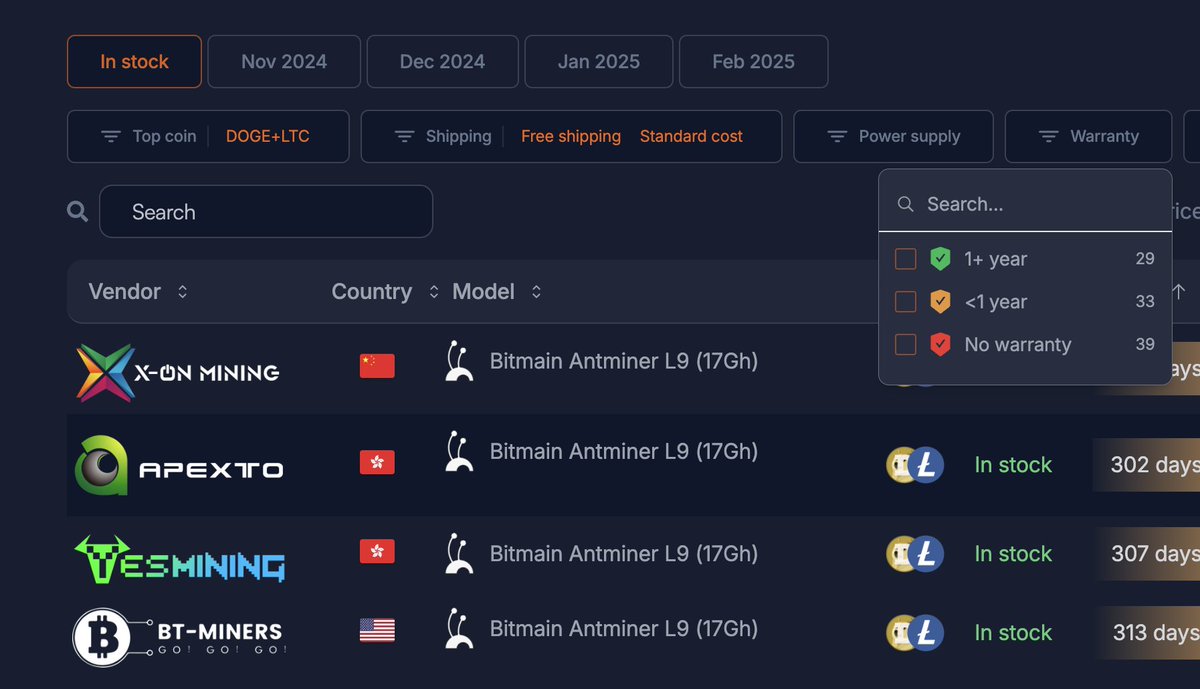This screenshot has height=689, width=1200.
Task: Click the Litecoin icon in YesMining row
Action: point(927,554)
